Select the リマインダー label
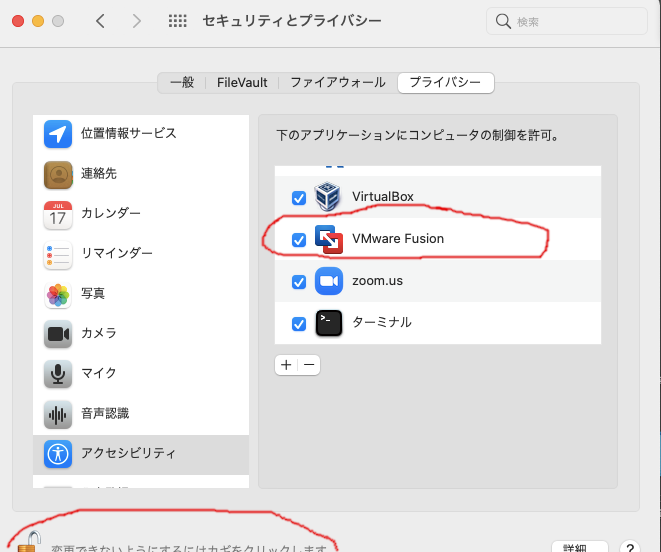This screenshot has height=552, width=661. [117, 253]
